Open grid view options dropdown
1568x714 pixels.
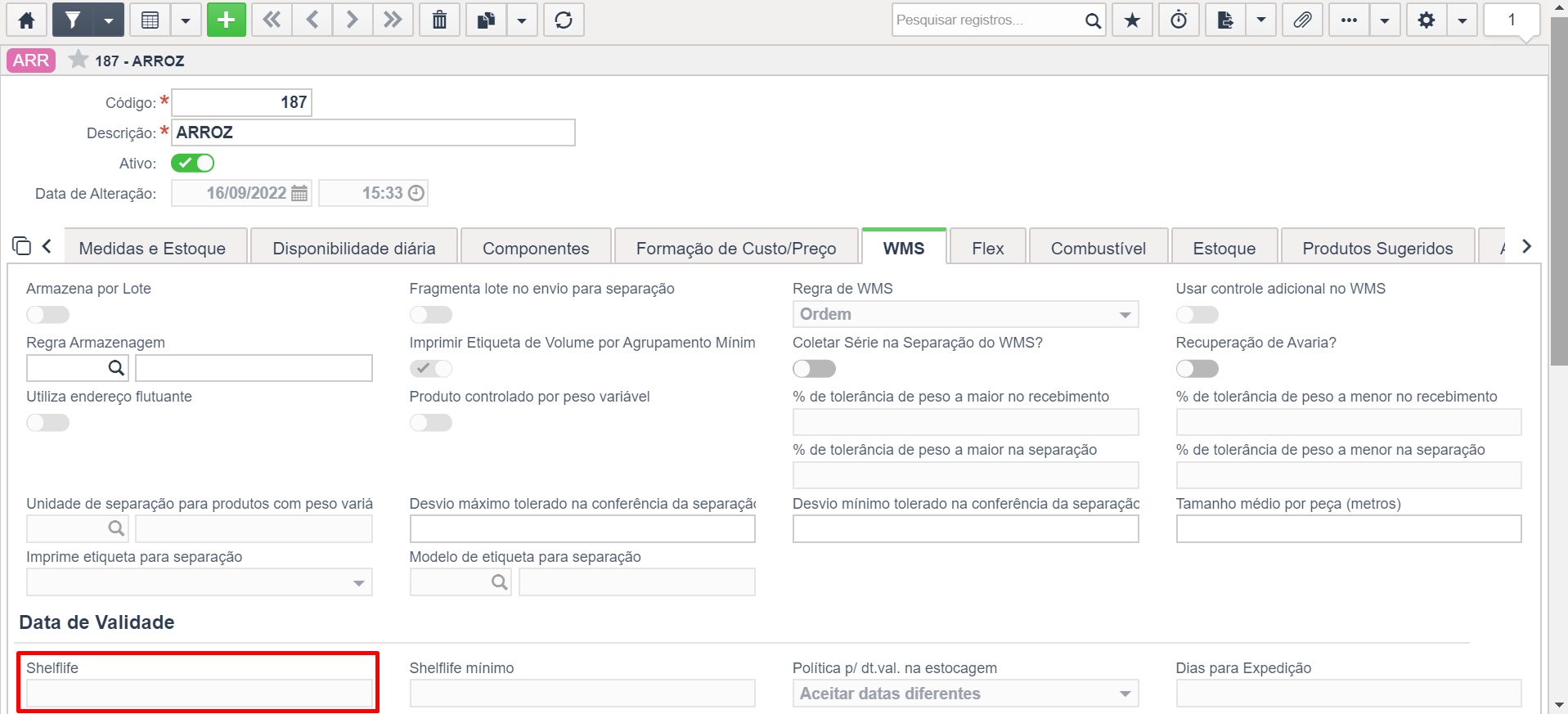[186, 20]
